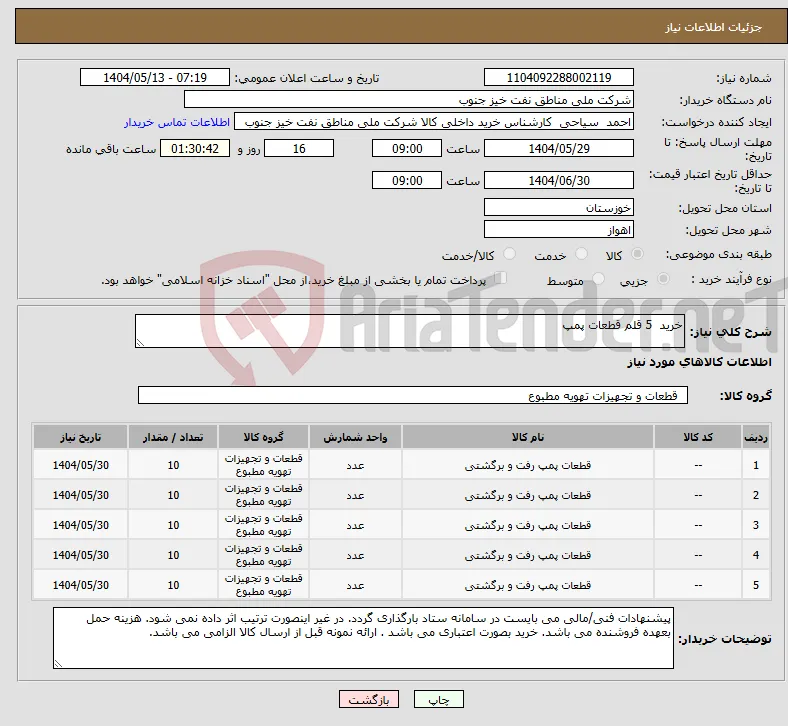
Task: Click the گروه کالا column header
Action: [263, 437]
